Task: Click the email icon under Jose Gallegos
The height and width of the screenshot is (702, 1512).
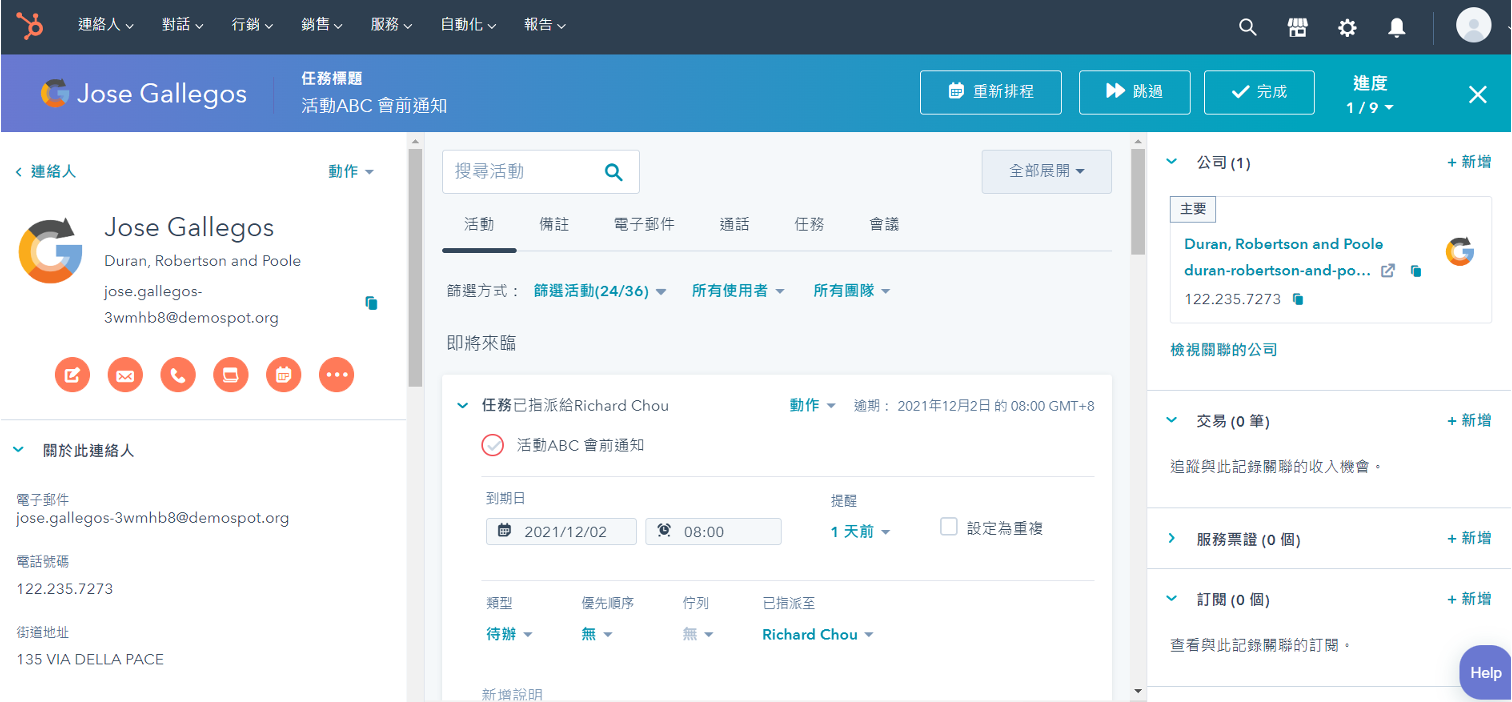Action: (125, 375)
